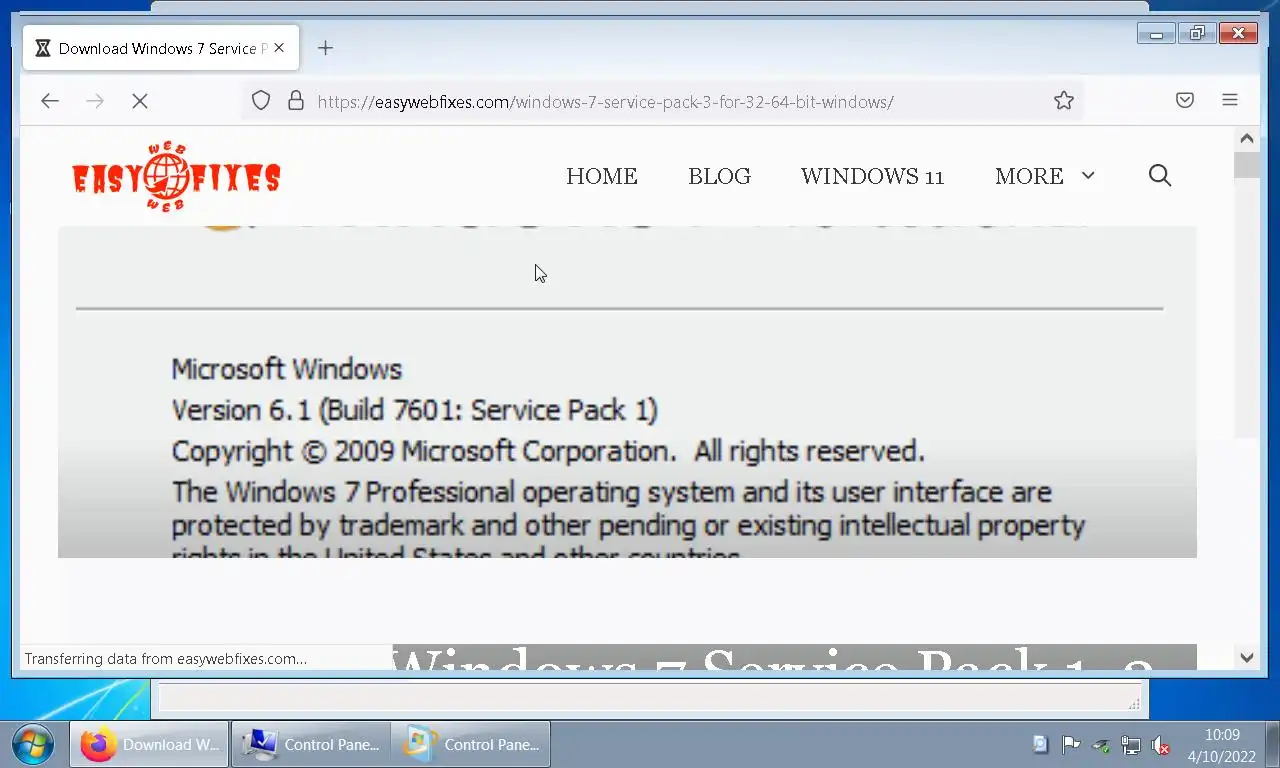Bookmark this page with the star
The height and width of the screenshot is (768, 1280).
1064,100
